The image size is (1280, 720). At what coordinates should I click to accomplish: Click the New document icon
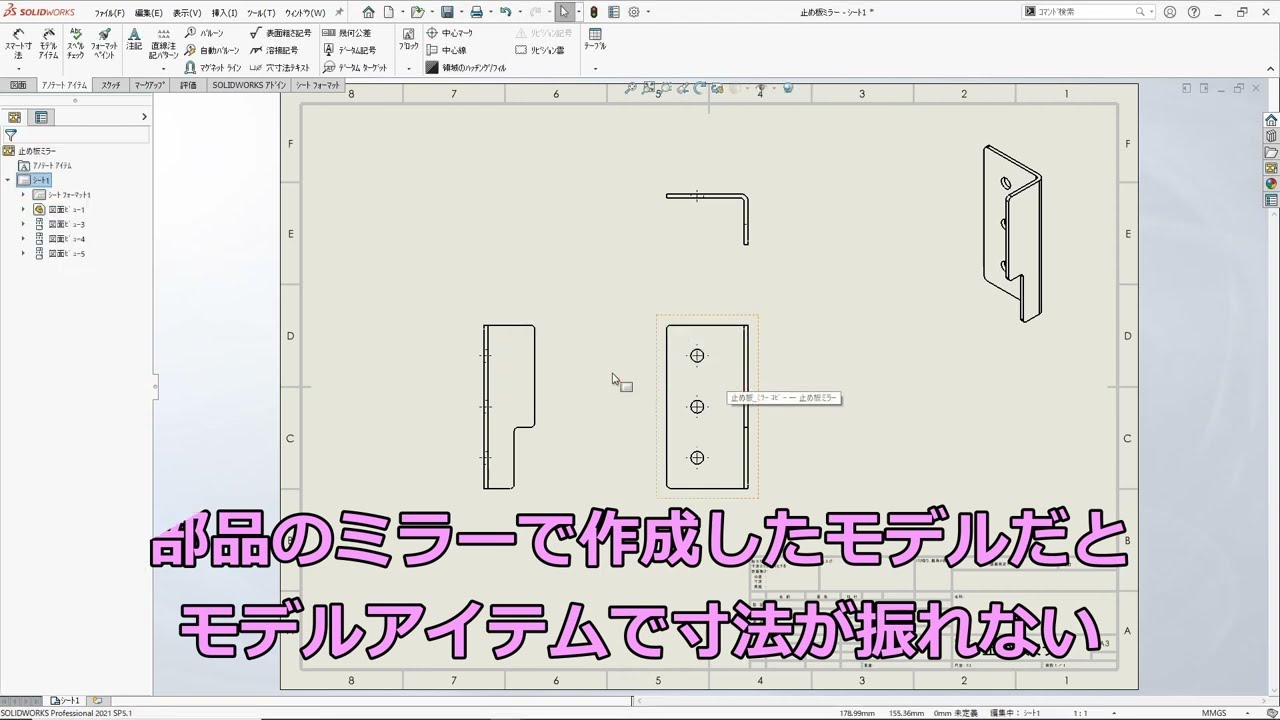pyautogui.click(x=389, y=12)
